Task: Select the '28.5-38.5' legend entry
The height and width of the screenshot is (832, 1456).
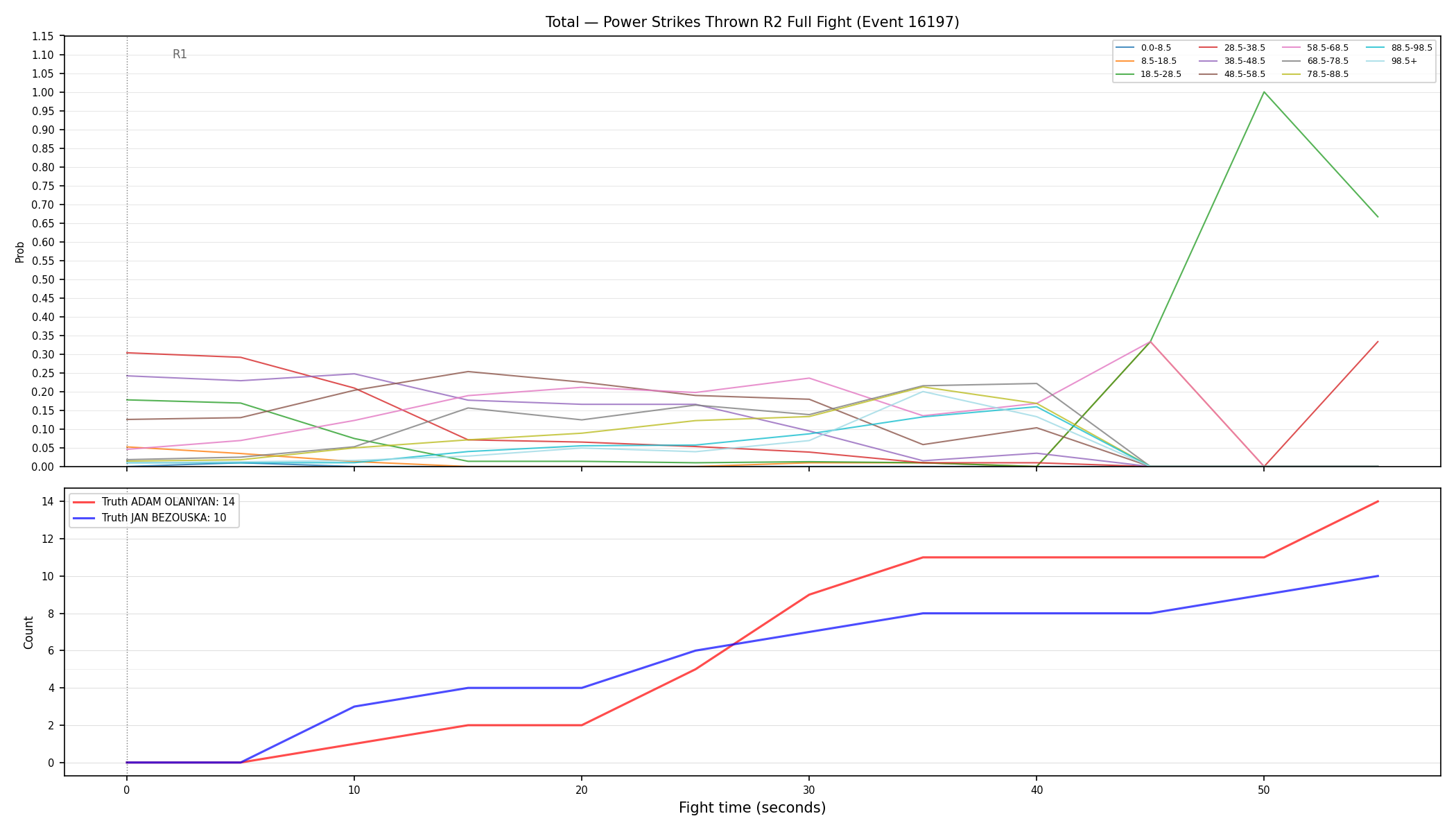Action: 1232,48
